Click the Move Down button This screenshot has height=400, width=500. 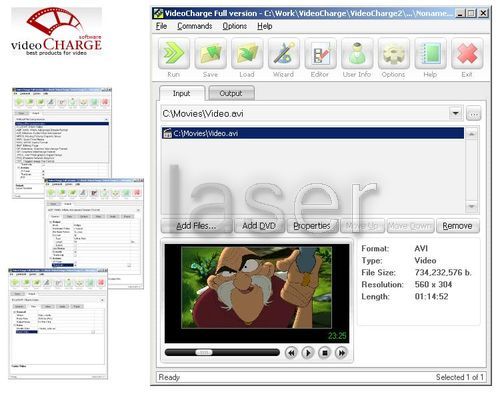tap(410, 226)
